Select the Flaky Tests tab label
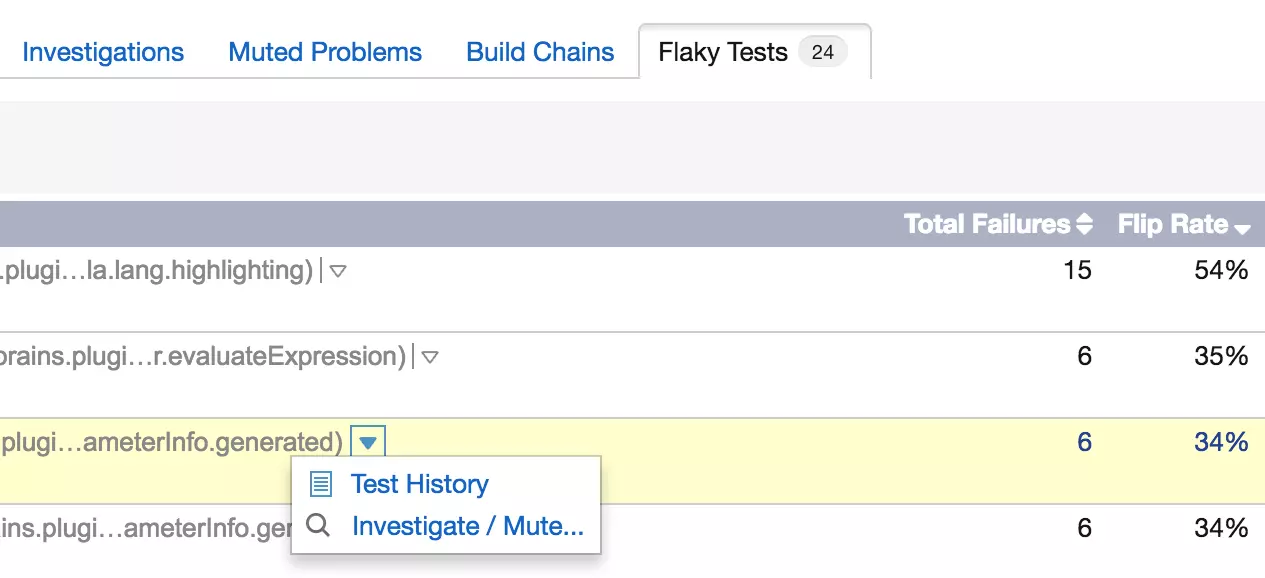This screenshot has width=1265, height=578. pyautogui.click(x=723, y=52)
